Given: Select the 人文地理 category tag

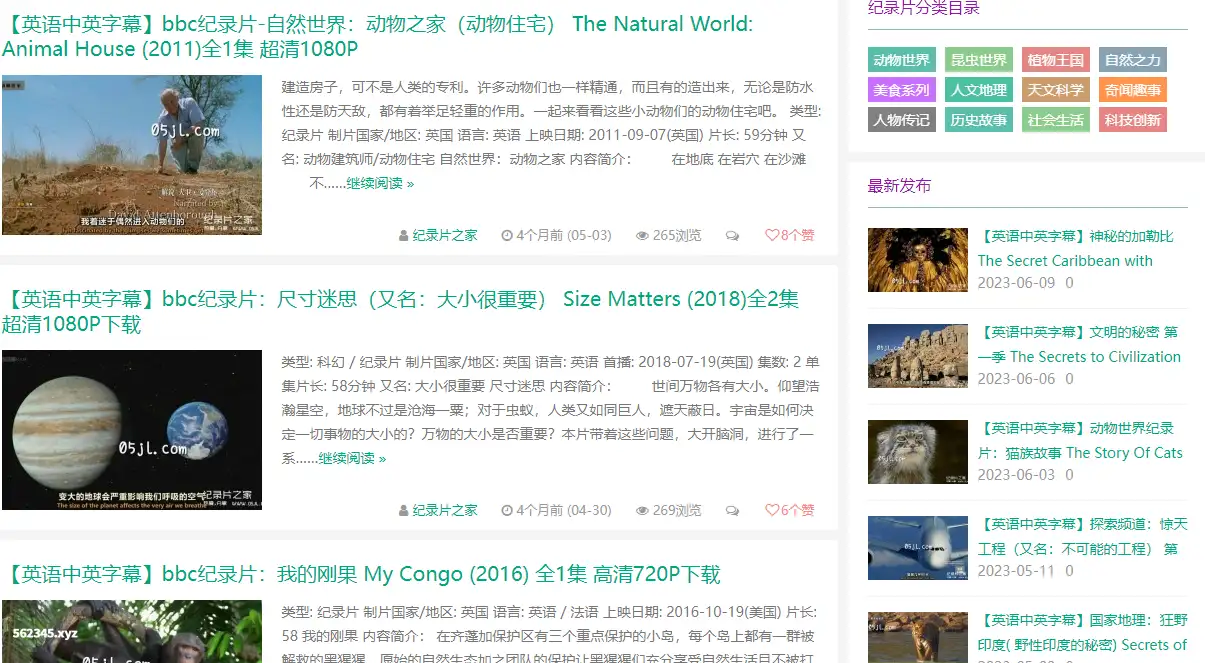Looking at the screenshot, I should pos(979,90).
